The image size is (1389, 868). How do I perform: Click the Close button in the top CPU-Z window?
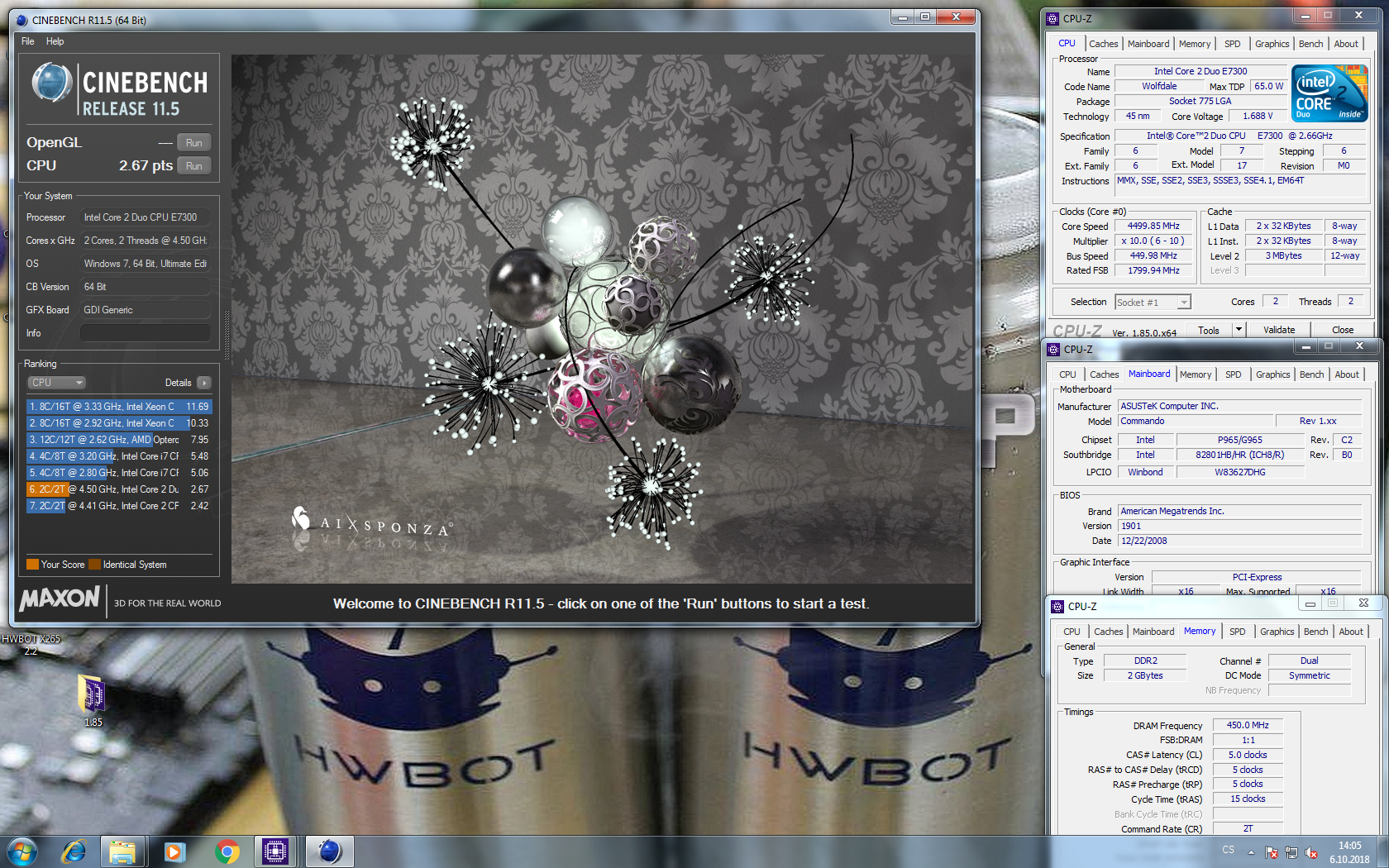tap(1343, 330)
